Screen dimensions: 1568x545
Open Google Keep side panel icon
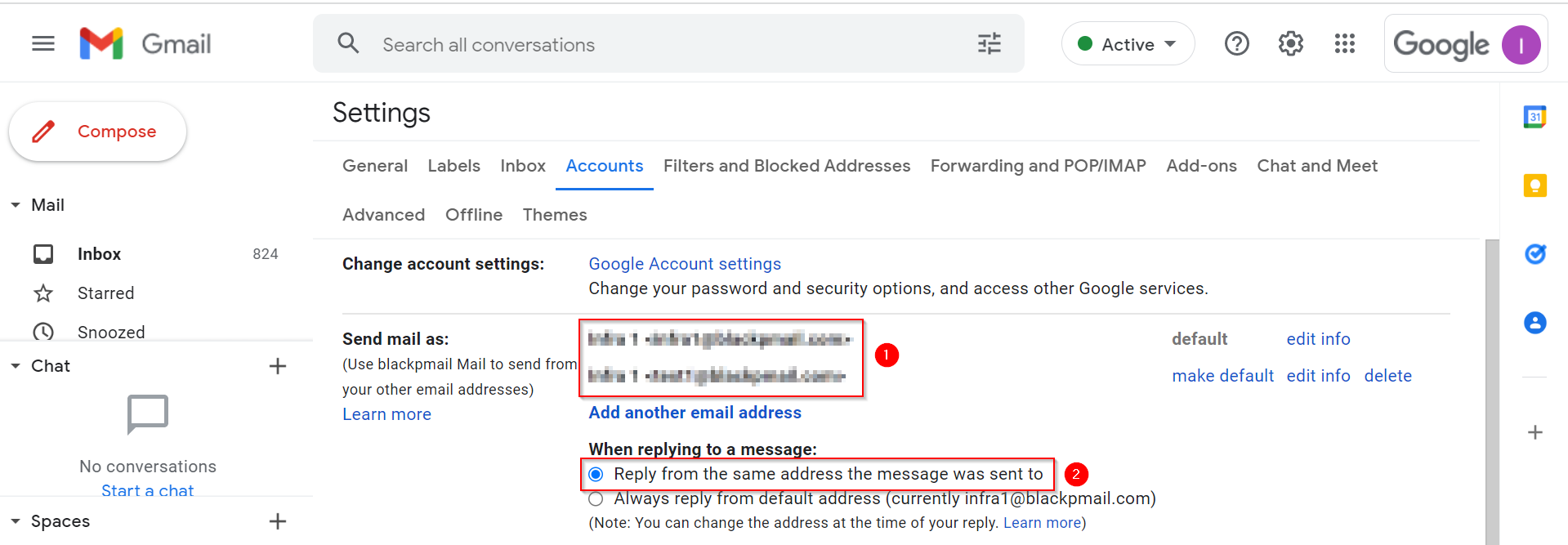coord(1534,185)
